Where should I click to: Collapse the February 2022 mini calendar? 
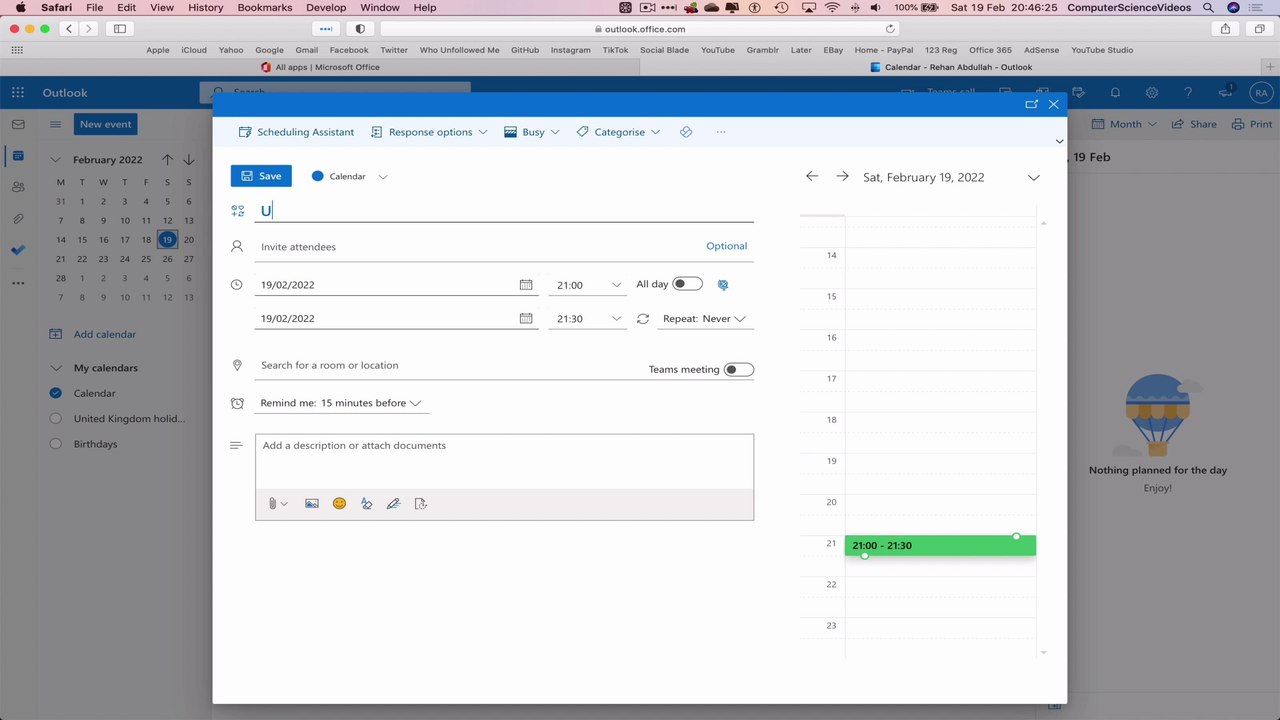click(x=56, y=160)
